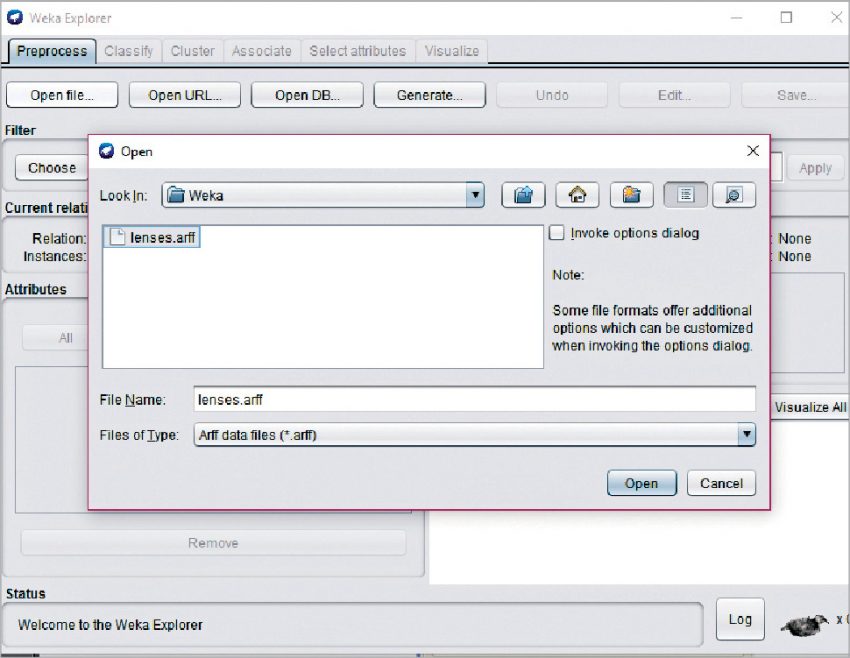
Task: Cancel the Open dialog
Action: click(721, 483)
